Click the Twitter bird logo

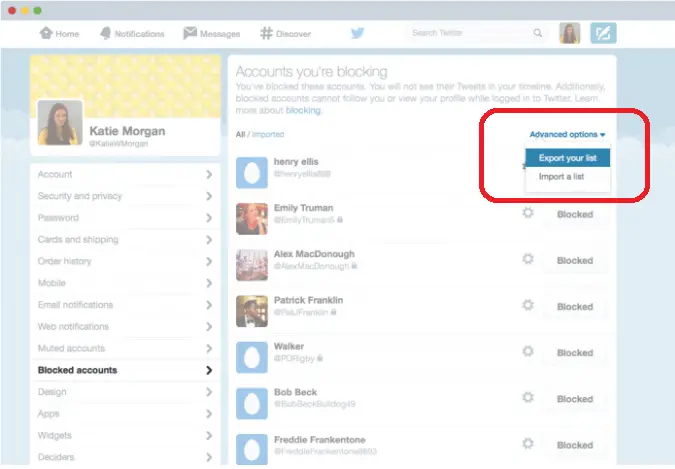[x=357, y=33]
